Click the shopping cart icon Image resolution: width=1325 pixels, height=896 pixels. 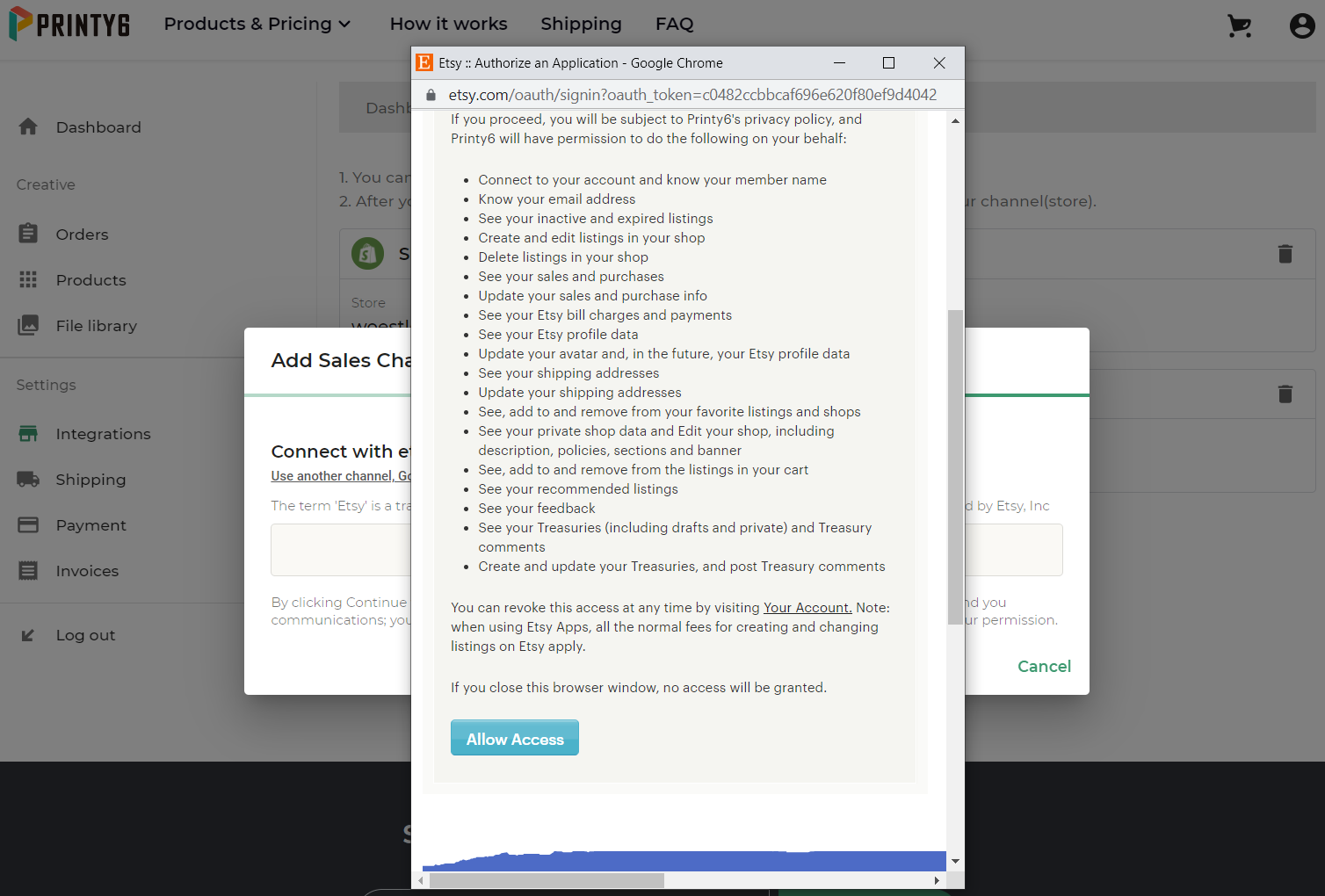coord(1239,26)
